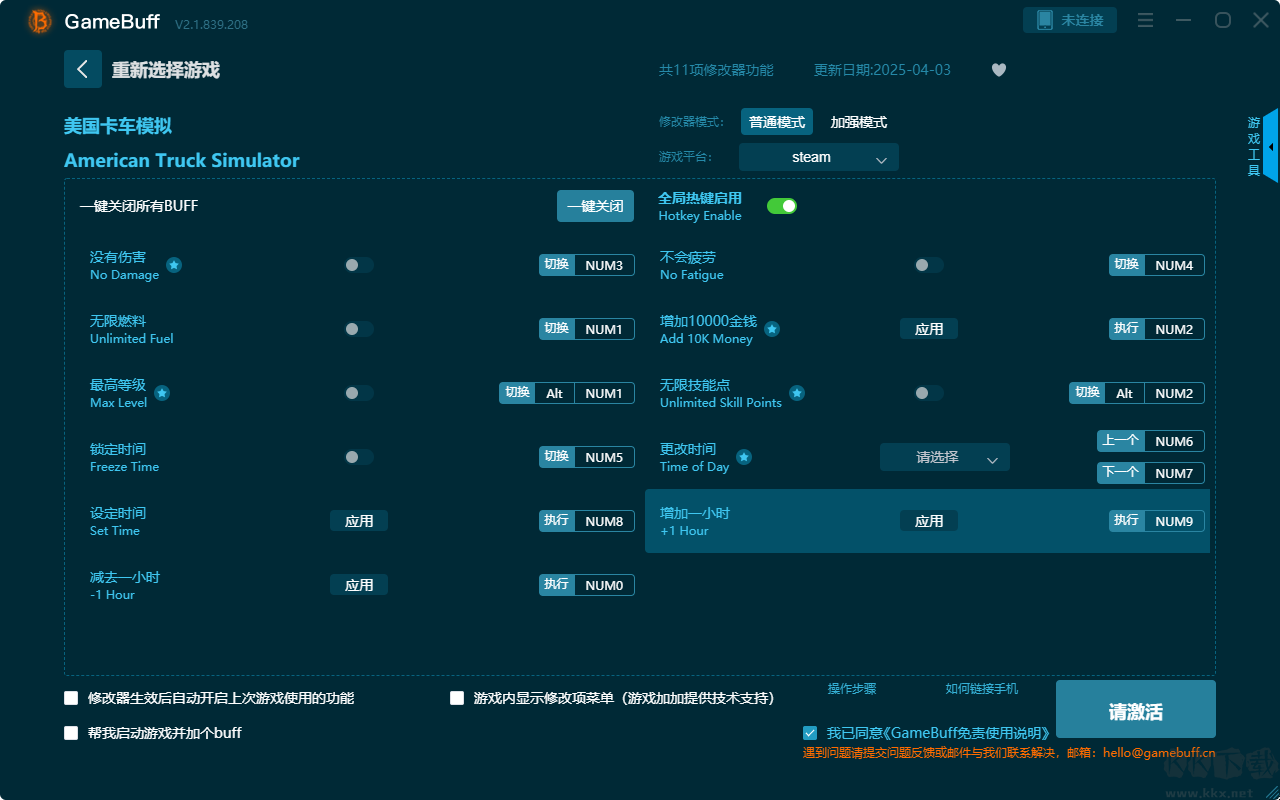1280x800 pixels.
Task: Click the star icon next to Max Level
Action: point(162,393)
